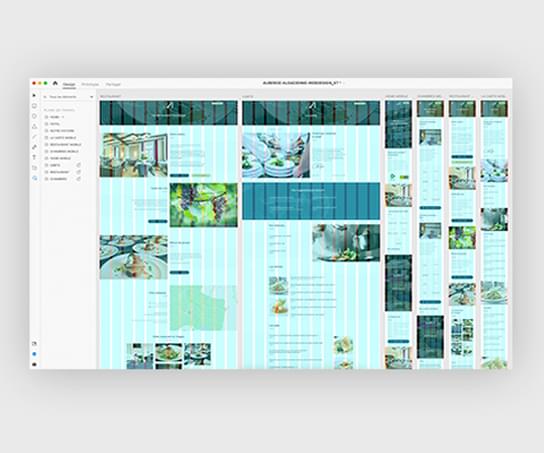The width and height of the screenshot is (544, 453).
Task: Click the CHAMBRES MOBILE artboard title on the canvas
Action: (x=430, y=96)
